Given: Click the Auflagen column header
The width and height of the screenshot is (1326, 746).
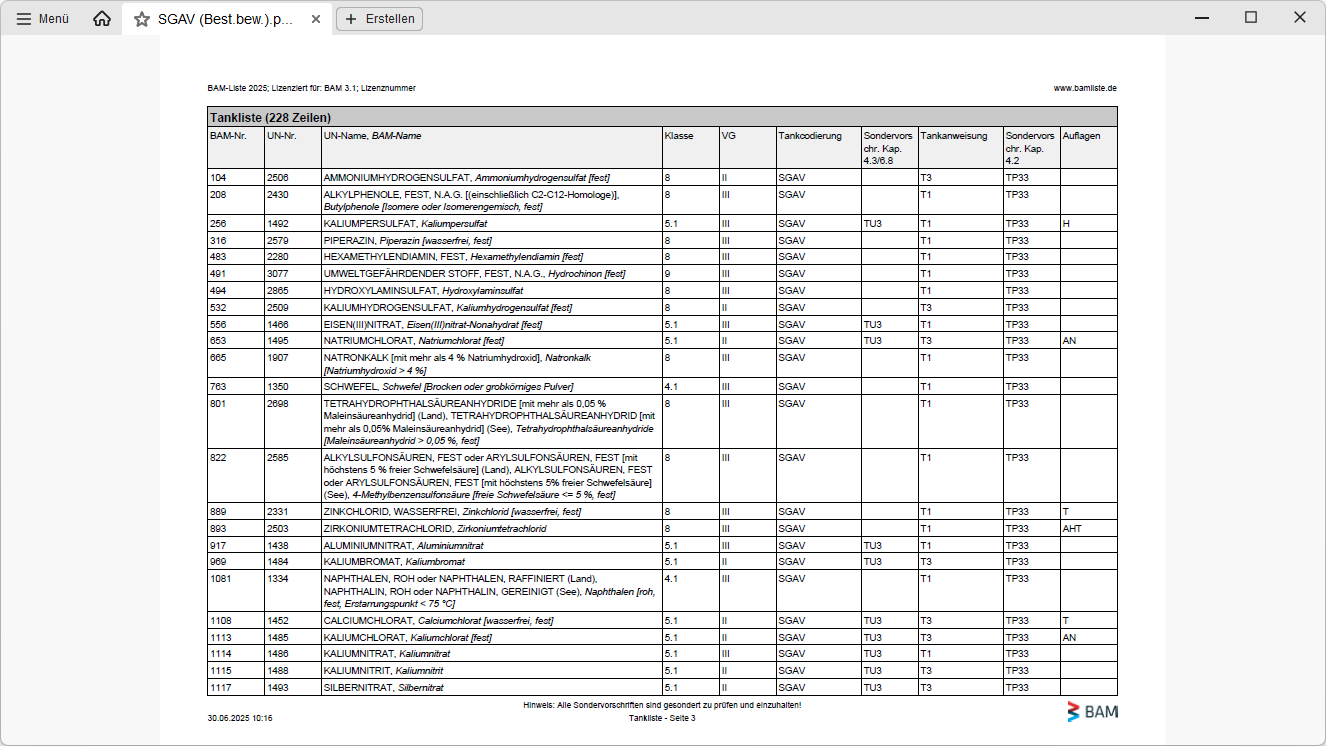Looking at the screenshot, I should 1080,136.
